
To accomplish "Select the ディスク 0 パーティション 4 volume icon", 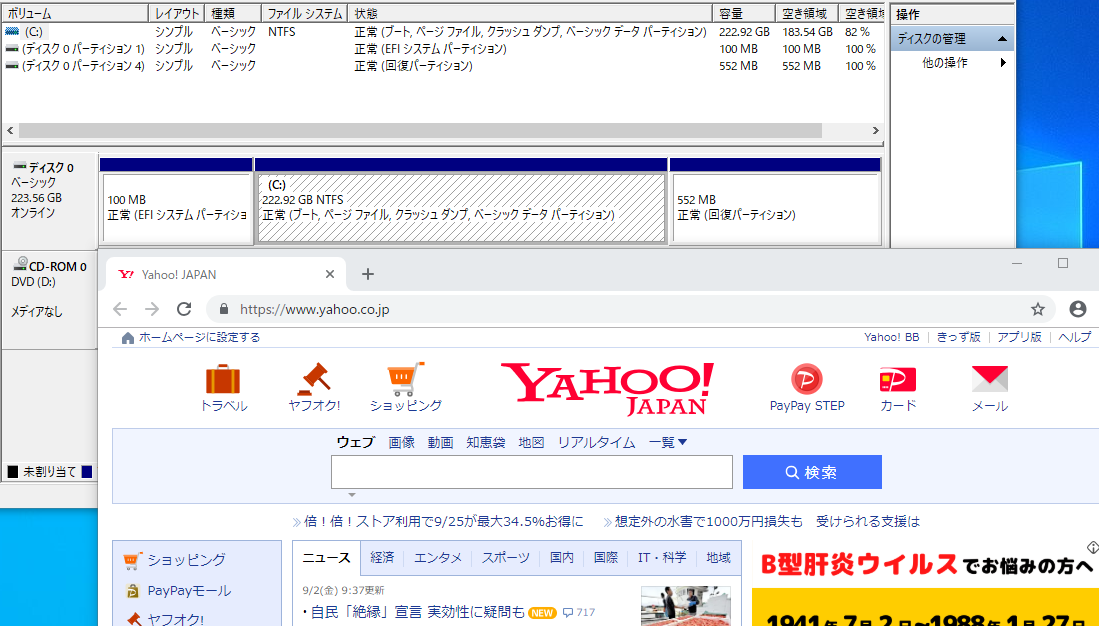I will pos(12,65).
